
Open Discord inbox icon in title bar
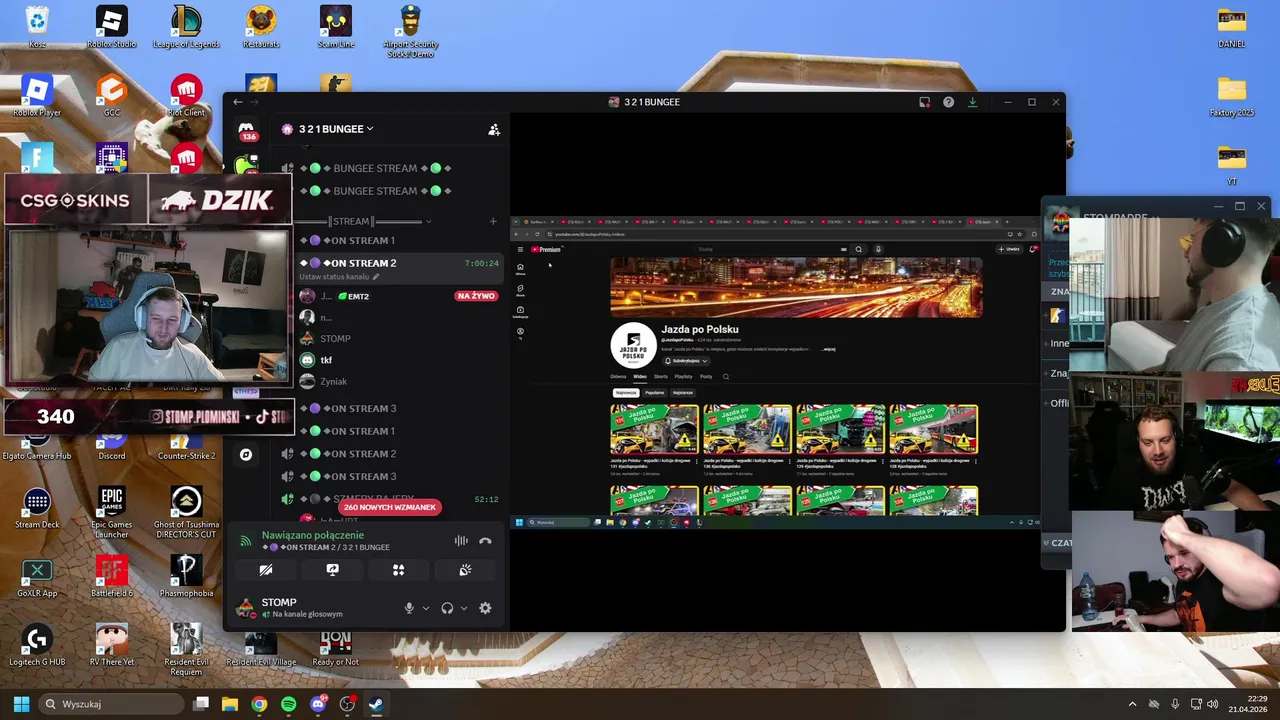tap(925, 102)
